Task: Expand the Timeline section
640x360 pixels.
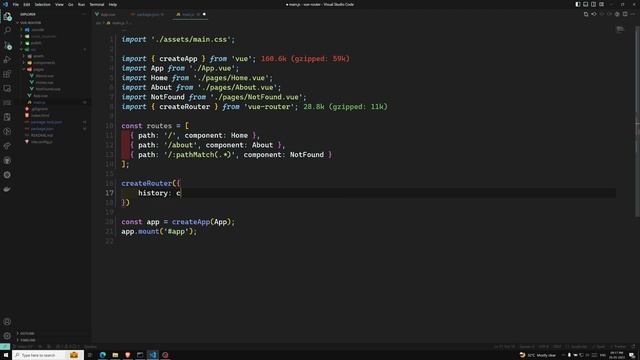Action: pyautogui.click(x=28, y=340)
